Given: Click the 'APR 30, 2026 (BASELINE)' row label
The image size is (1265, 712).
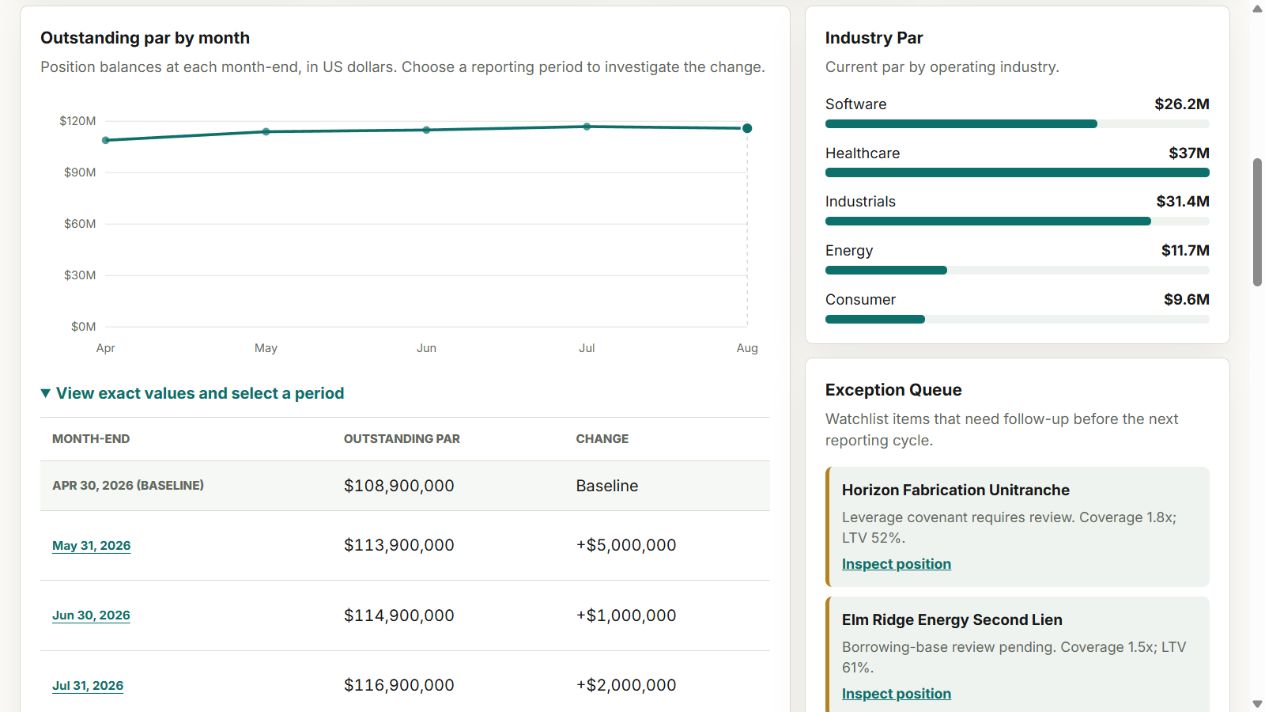Looking at the screenshot, I should (x=128, y=486).
